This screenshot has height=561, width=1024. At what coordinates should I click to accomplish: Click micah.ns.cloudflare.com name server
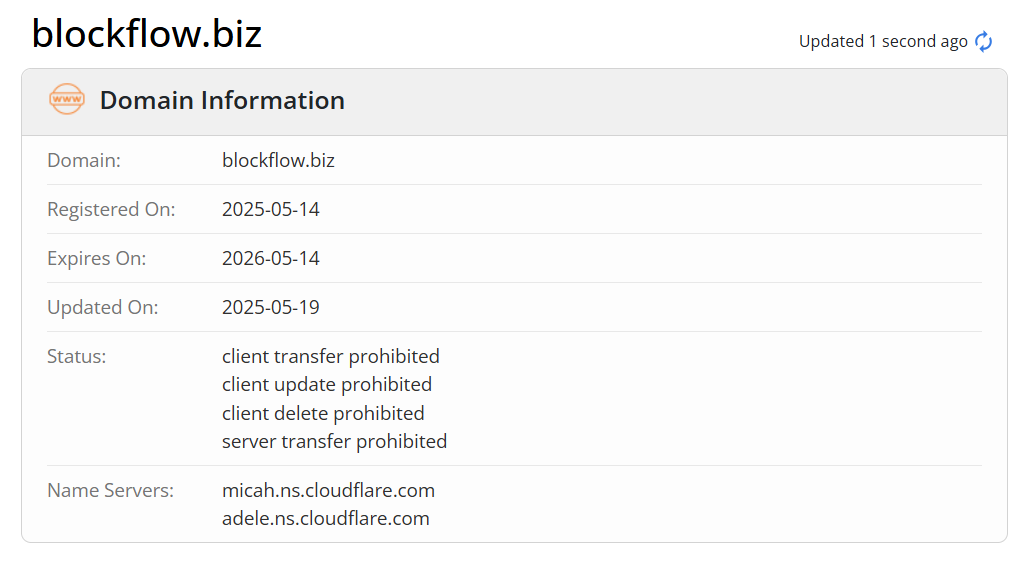pos(328,490)
